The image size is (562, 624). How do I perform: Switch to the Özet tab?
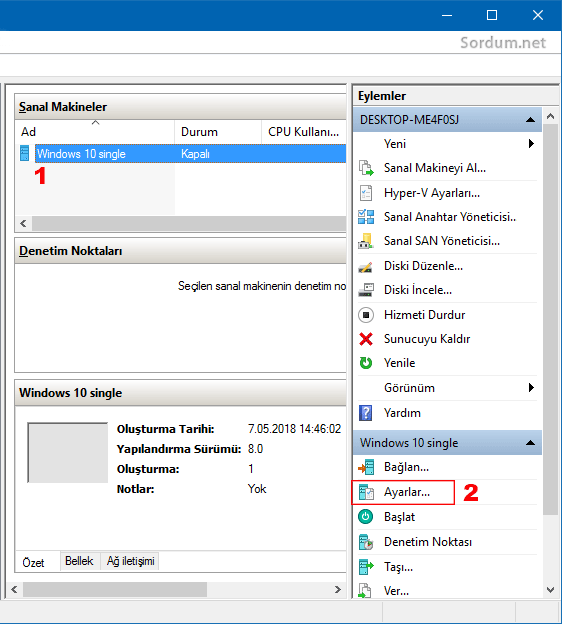coord(33,562)
